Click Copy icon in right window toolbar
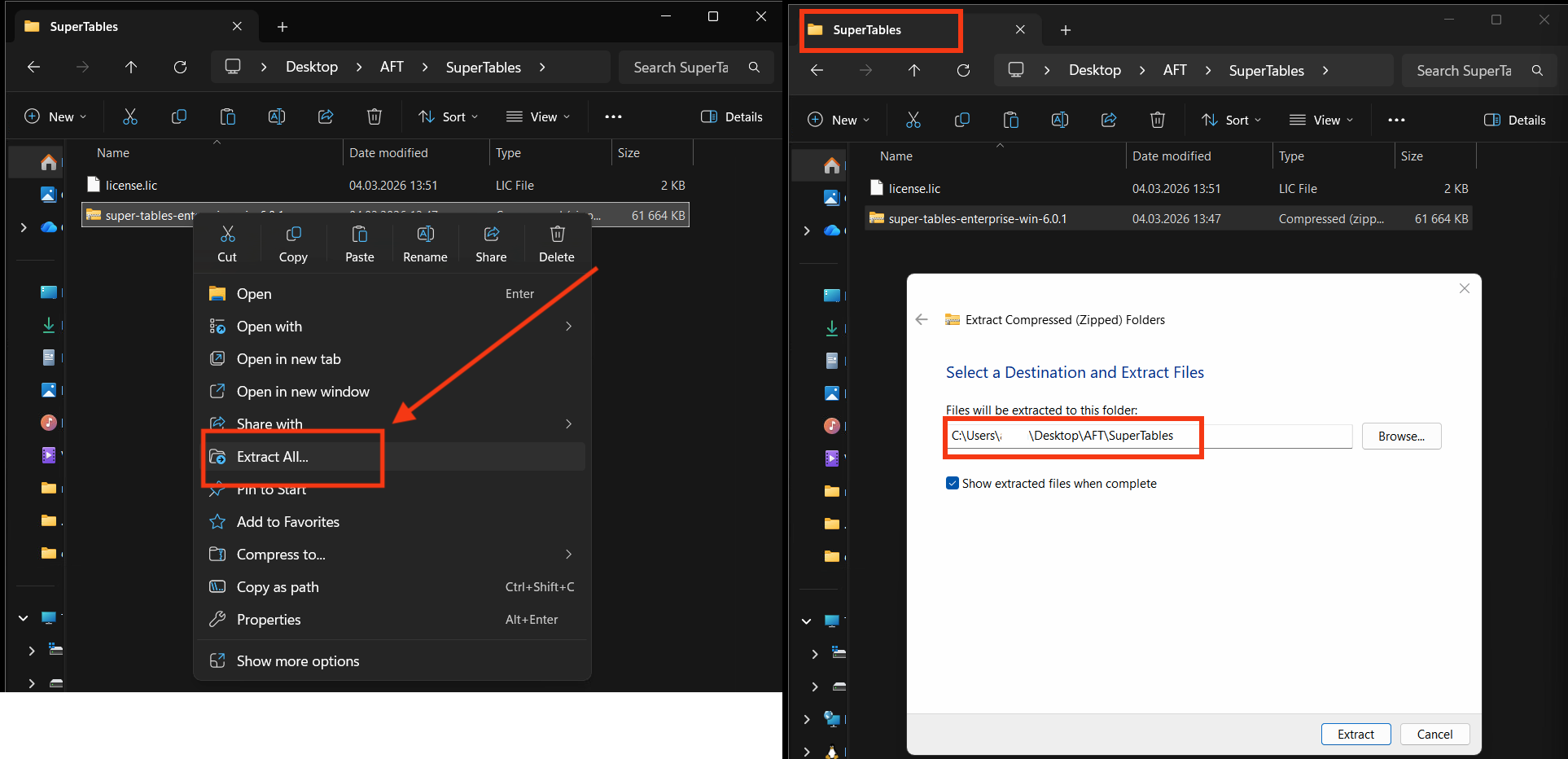This screenshot has height=759, width=1568. 962,121
